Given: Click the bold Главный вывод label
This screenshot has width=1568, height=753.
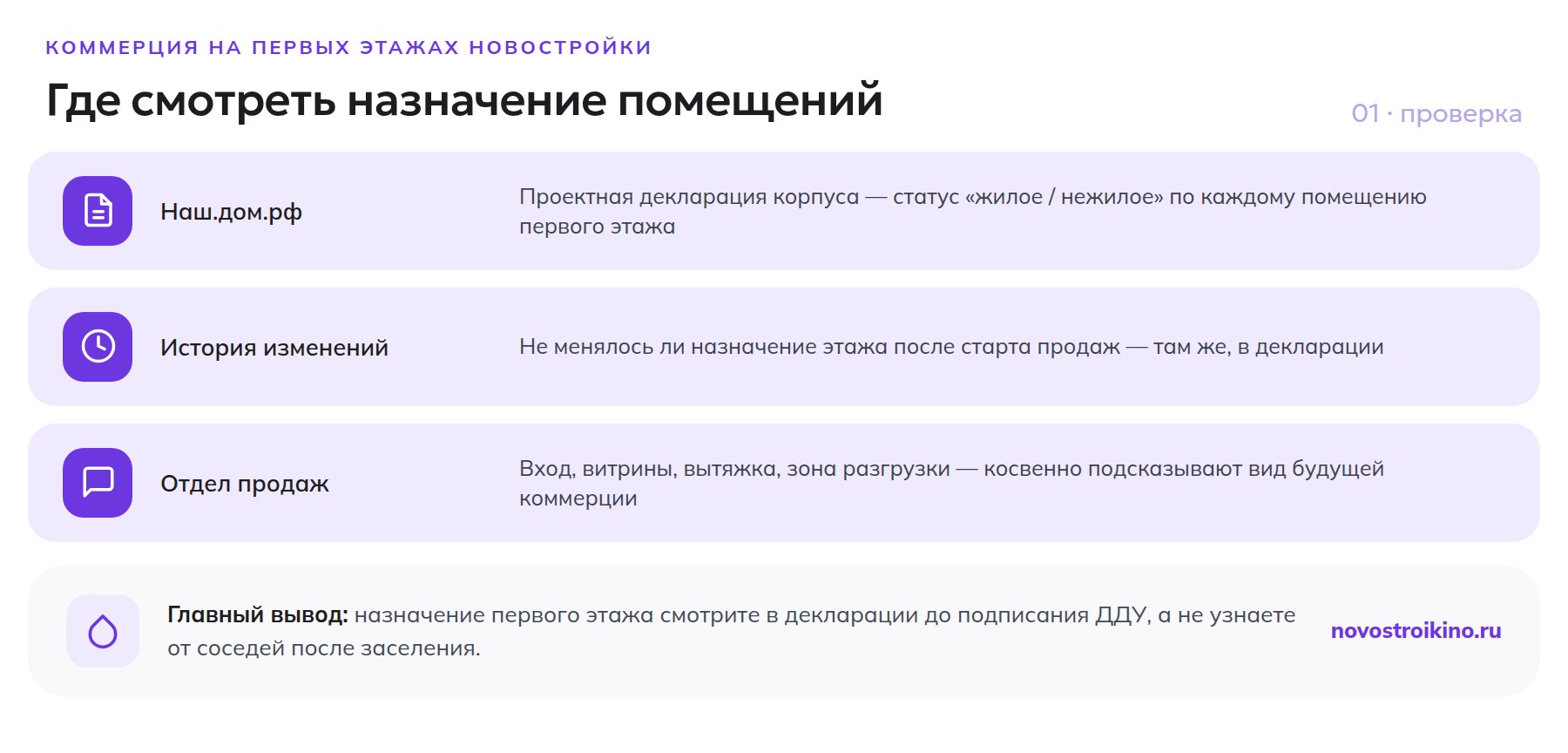Looking at the screenshot, I should click(x=258, y=615).
